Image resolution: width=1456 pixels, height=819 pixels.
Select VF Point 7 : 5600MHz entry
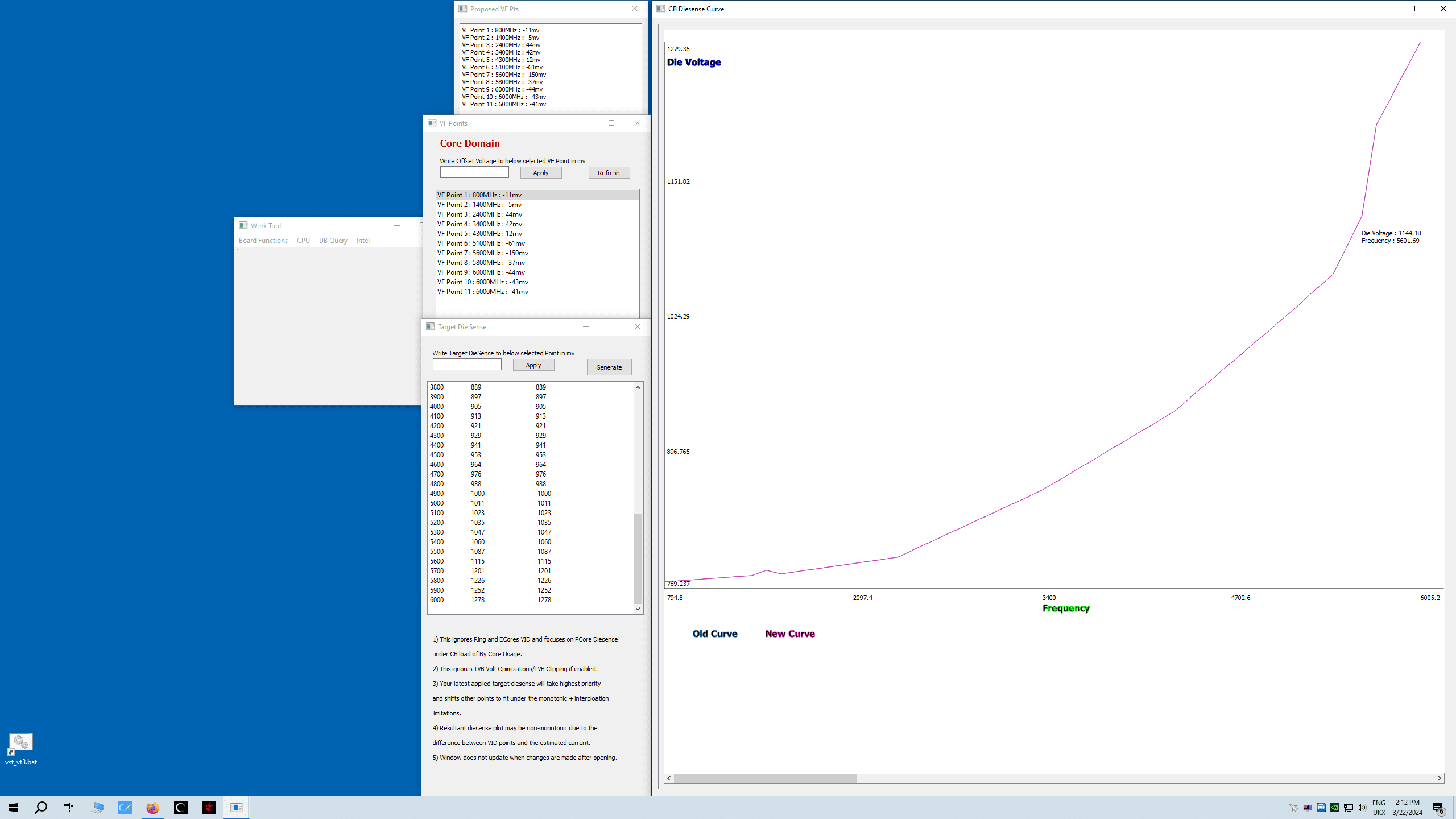coord(482,253)
